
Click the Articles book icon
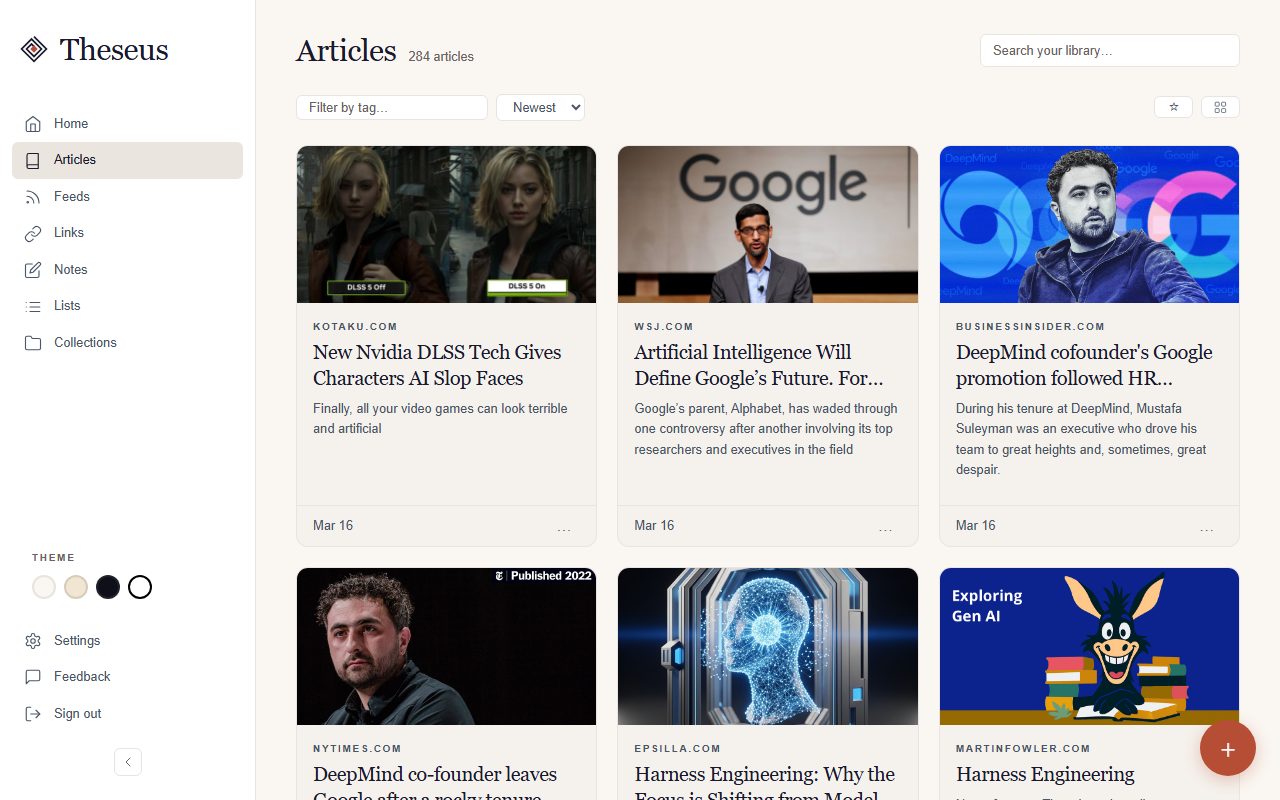[33, 160]
